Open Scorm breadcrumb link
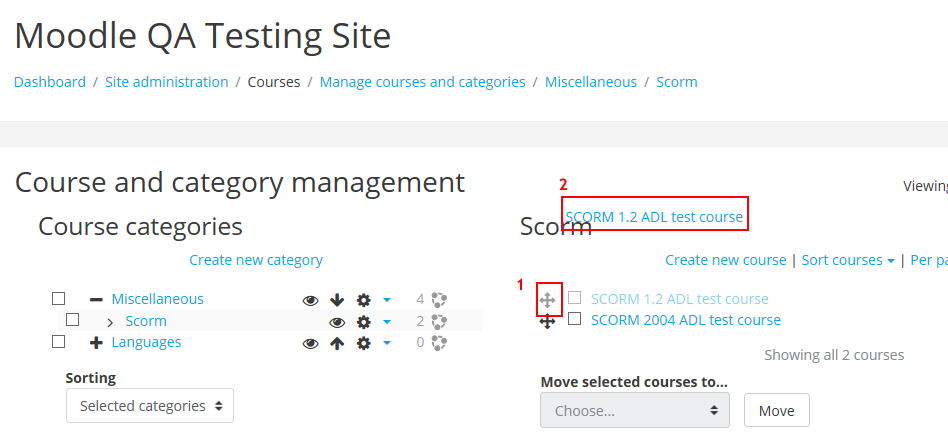Viewport: 948px width, 437px height. pos(677,82)
